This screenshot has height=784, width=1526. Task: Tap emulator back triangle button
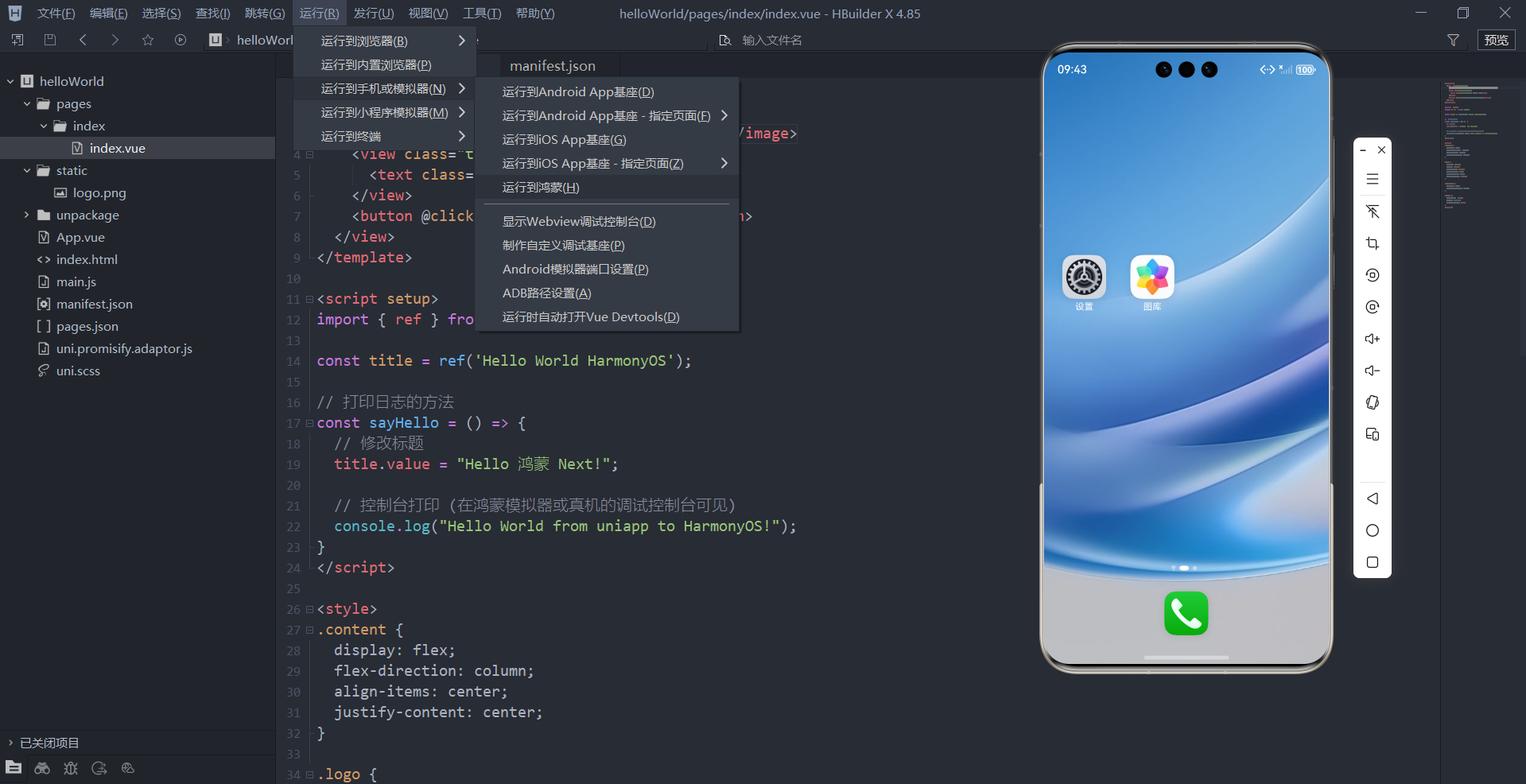(1373, 499)
